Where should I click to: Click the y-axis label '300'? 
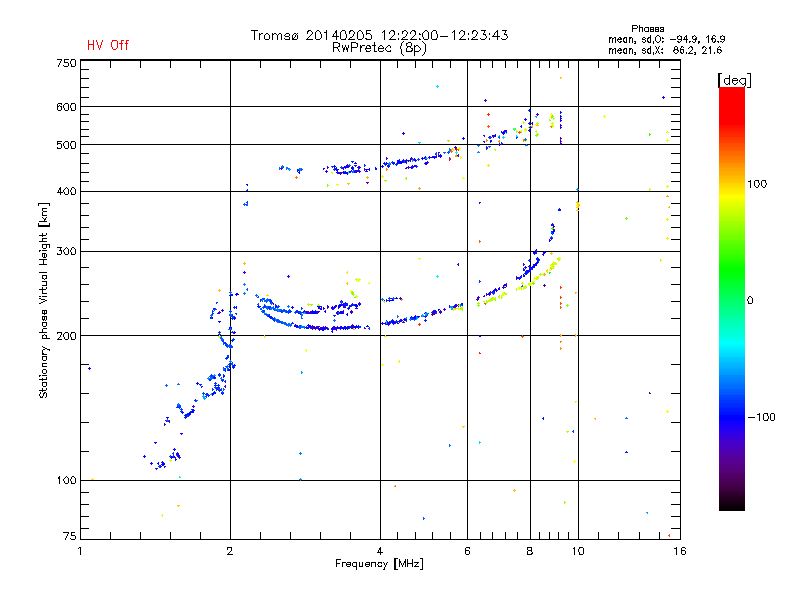pyautogui.click(x=66, y=252)
